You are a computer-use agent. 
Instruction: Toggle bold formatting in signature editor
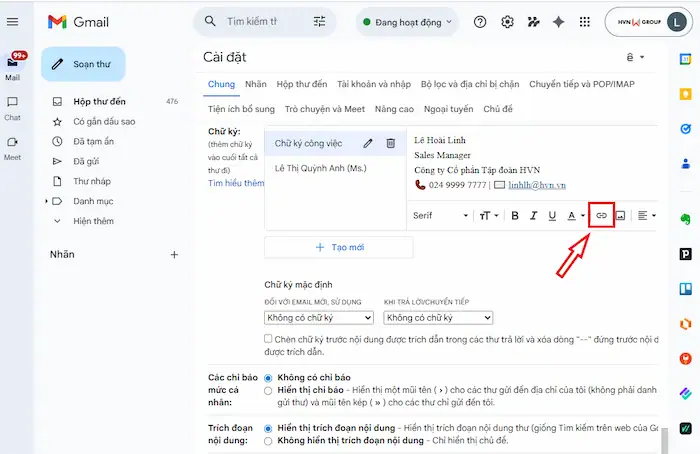tap(515, 215)
